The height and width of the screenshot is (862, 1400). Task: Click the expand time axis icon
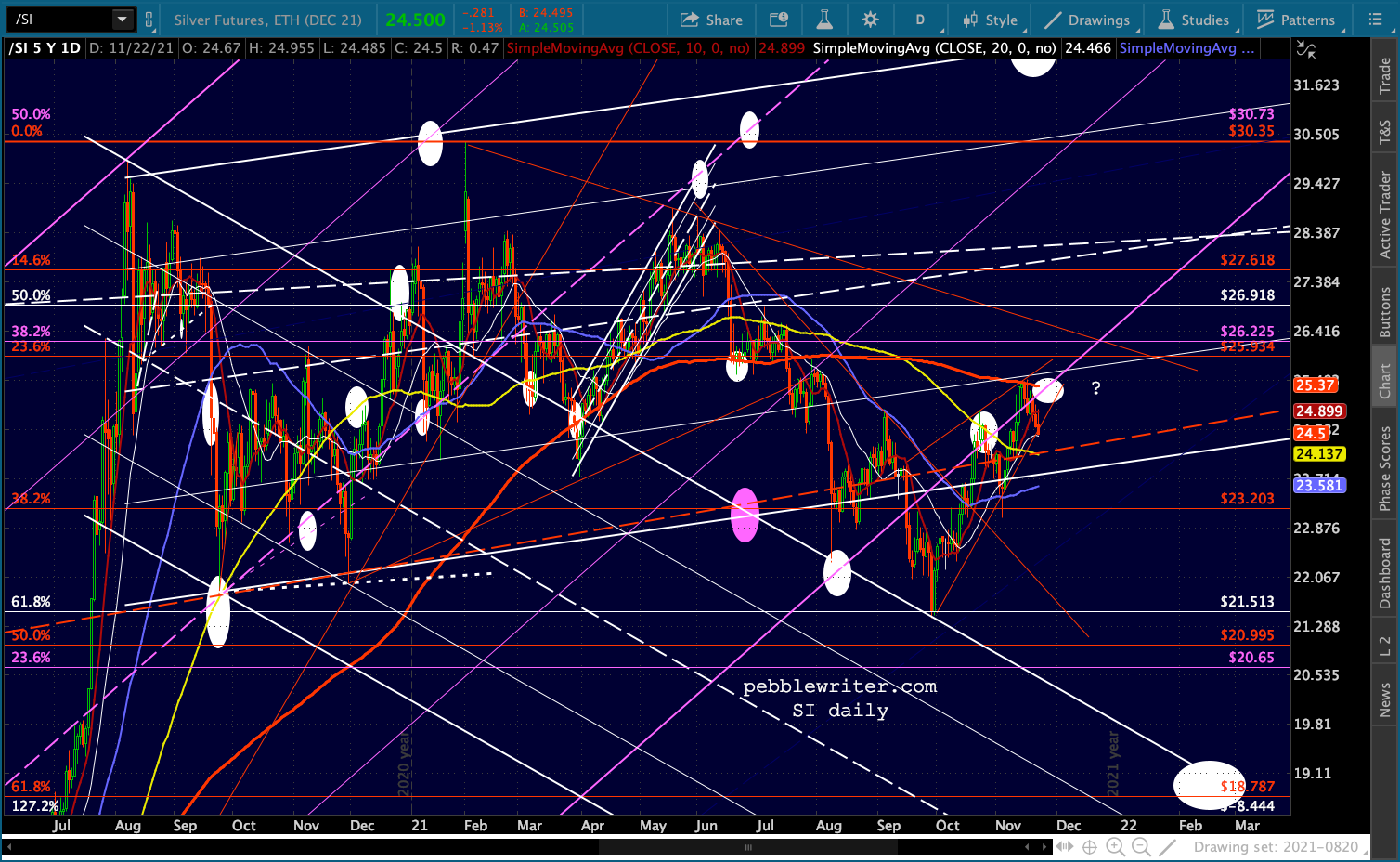1064,847
